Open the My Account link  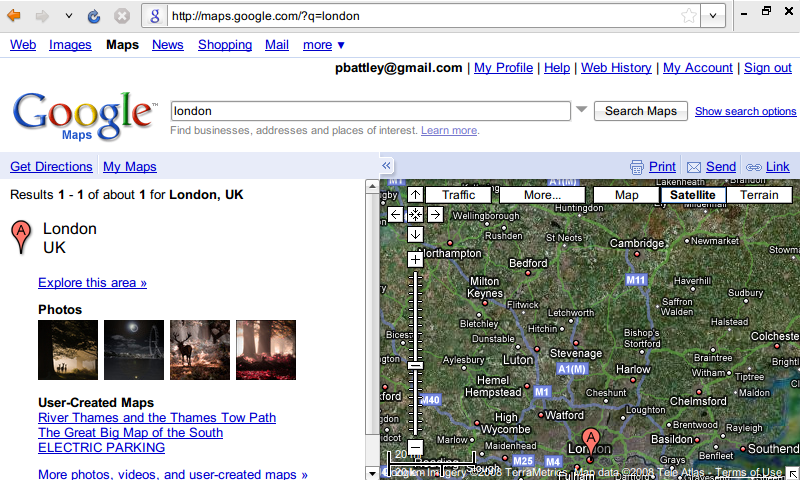(697, 68)
